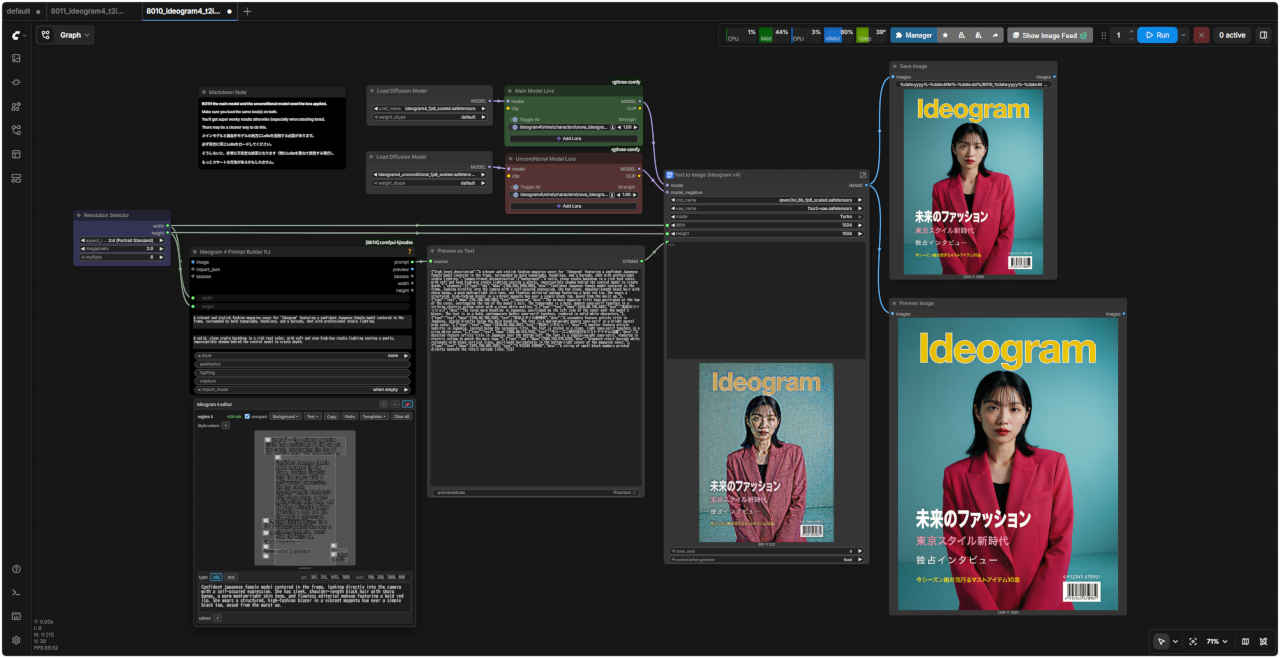This screenshot has width=1280, height=658.
Task: Grab the drag handle dots before queue count
Action: tap(1104, 35)
